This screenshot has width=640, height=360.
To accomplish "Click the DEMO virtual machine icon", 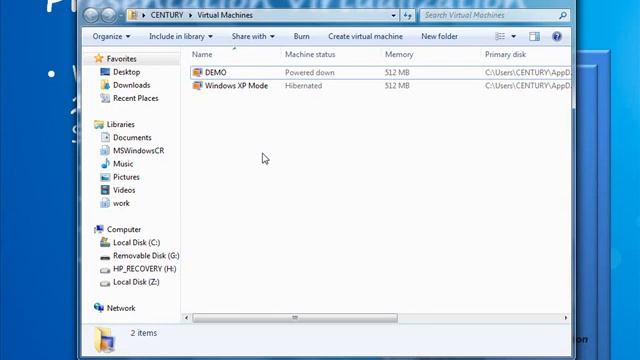I will (198, 73).
